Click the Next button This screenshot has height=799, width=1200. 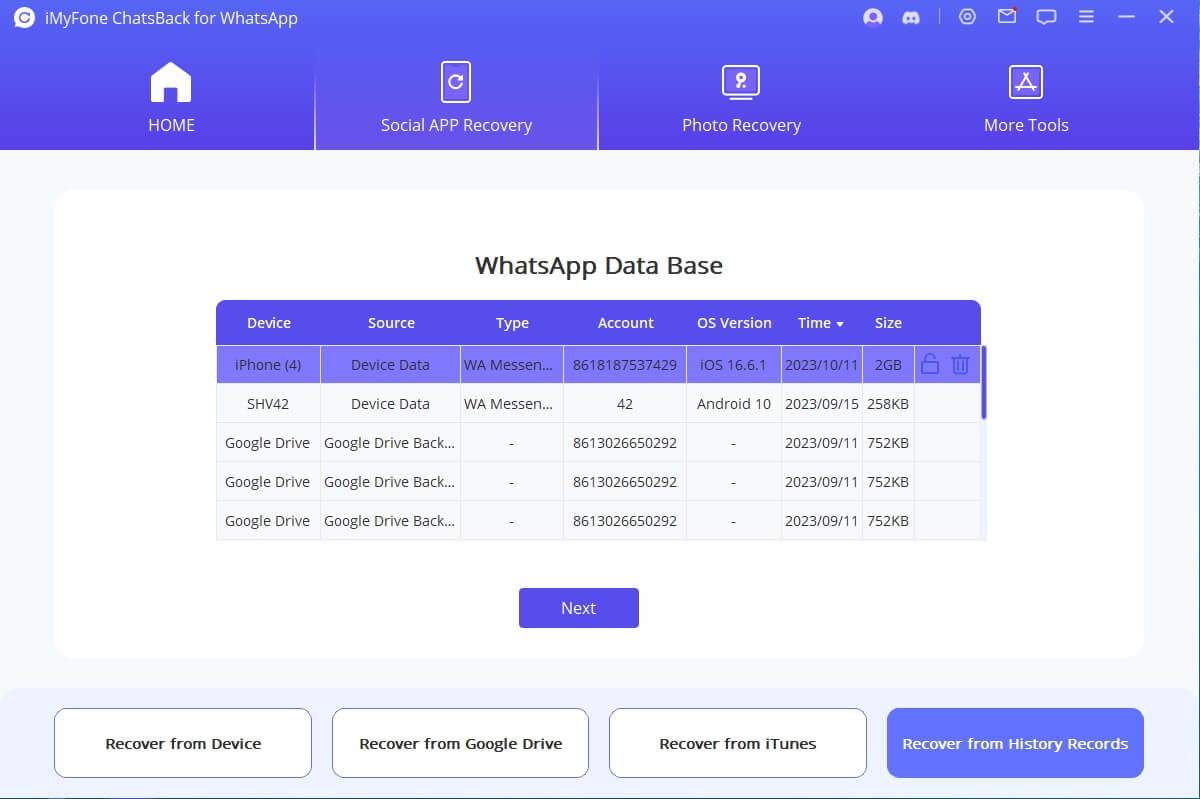[578, 608]
